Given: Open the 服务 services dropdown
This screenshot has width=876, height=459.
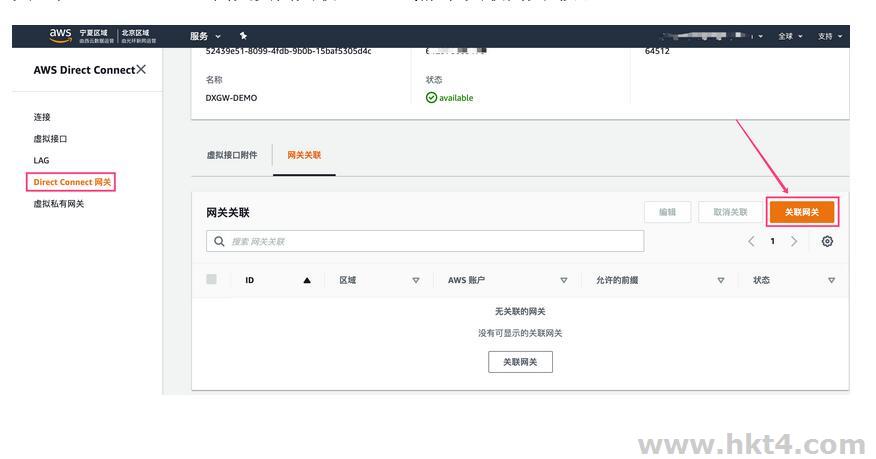Looking at the screenshot, I should (x=205, y=36).
